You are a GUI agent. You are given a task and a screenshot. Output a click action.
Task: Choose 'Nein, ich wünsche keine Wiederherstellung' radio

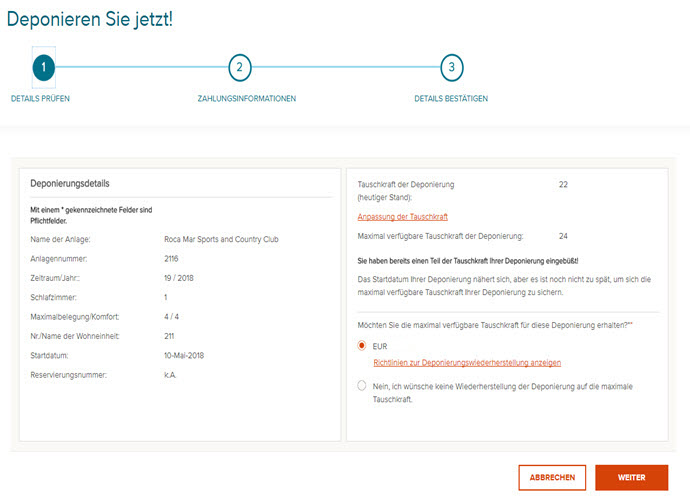pos(362,386)
